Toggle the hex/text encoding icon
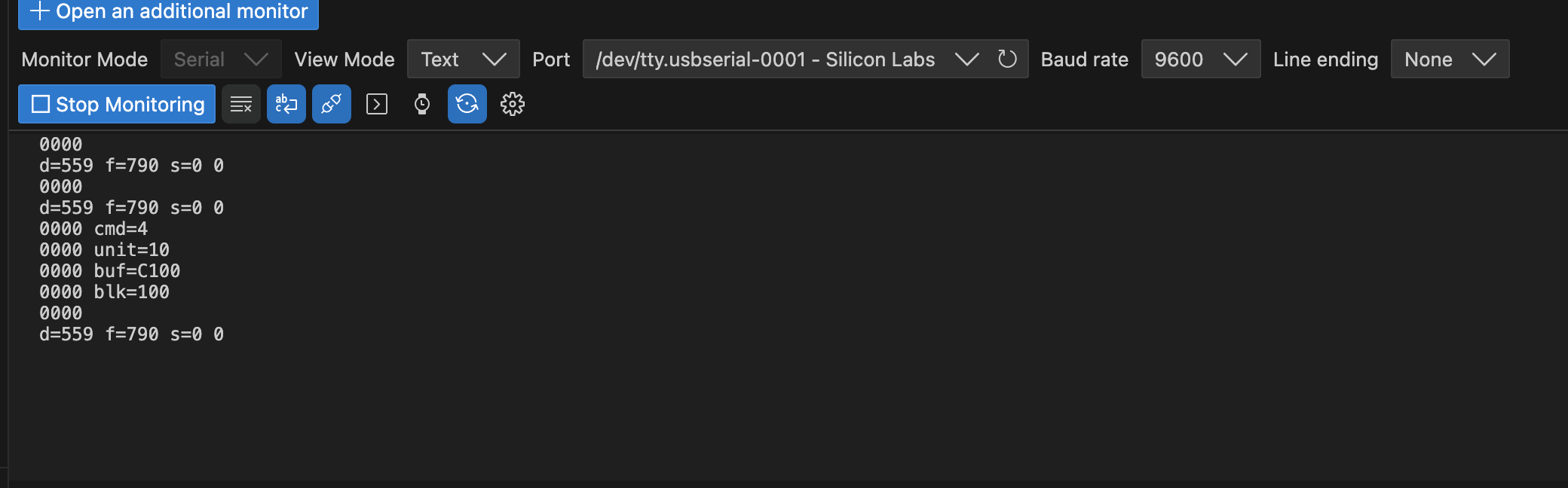The height and width of the screenshot is (488, 1568). click(286, 104)
